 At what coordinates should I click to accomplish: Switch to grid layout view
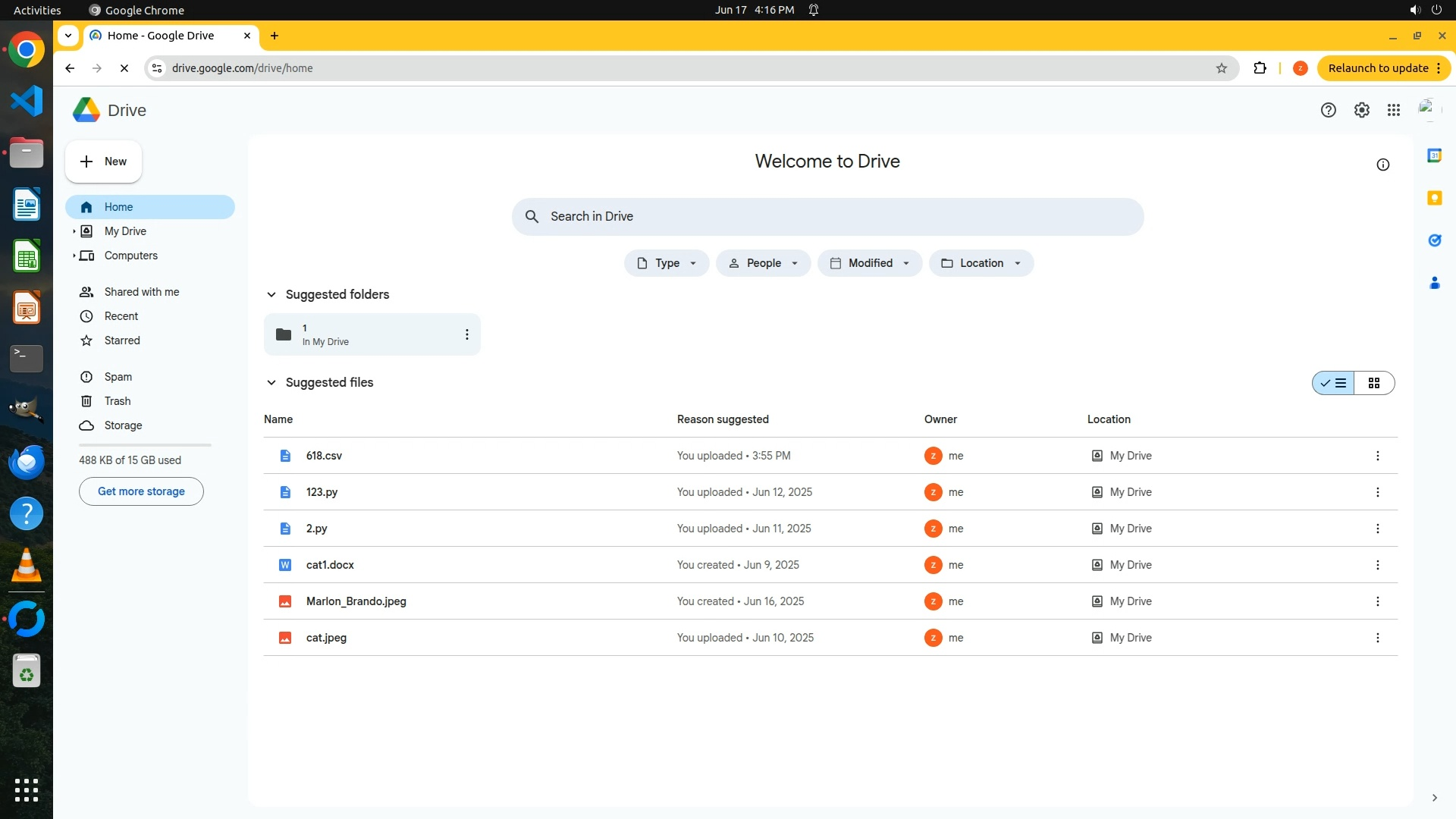(1374, 383)
